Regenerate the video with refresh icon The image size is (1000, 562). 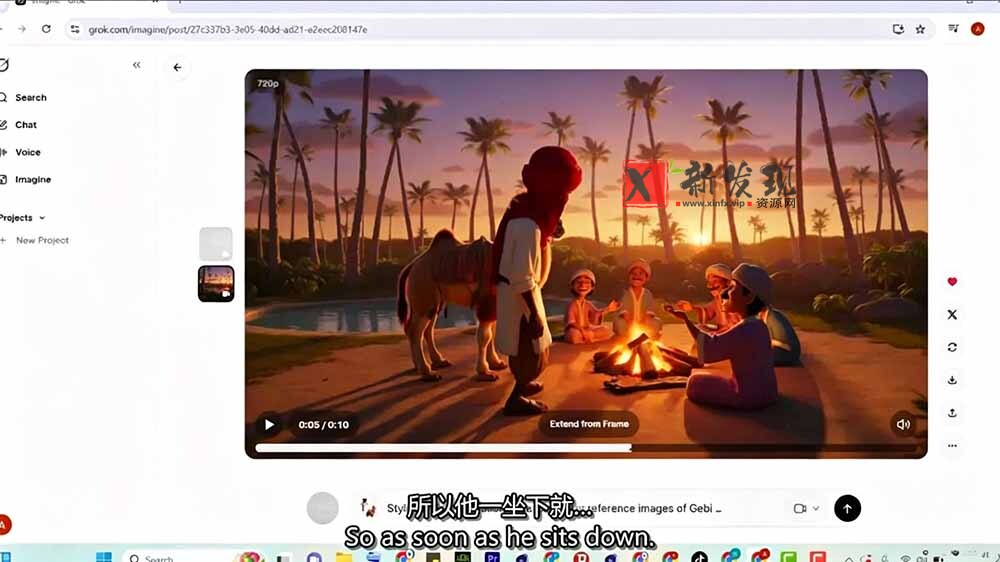[952, 347]
